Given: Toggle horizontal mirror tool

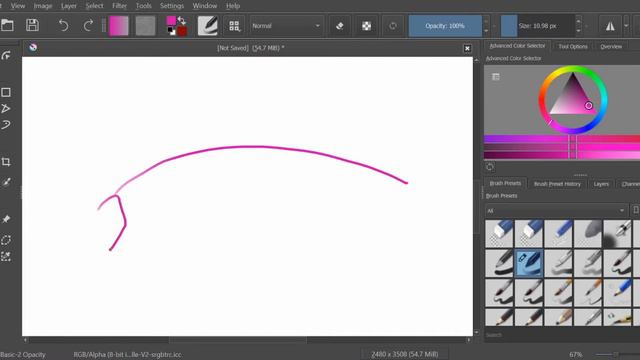Looking at the screenshot, I should tap(610, 26).
